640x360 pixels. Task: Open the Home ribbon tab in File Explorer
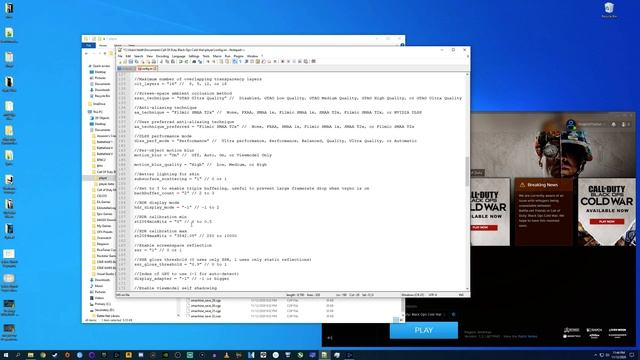point(103,45)
